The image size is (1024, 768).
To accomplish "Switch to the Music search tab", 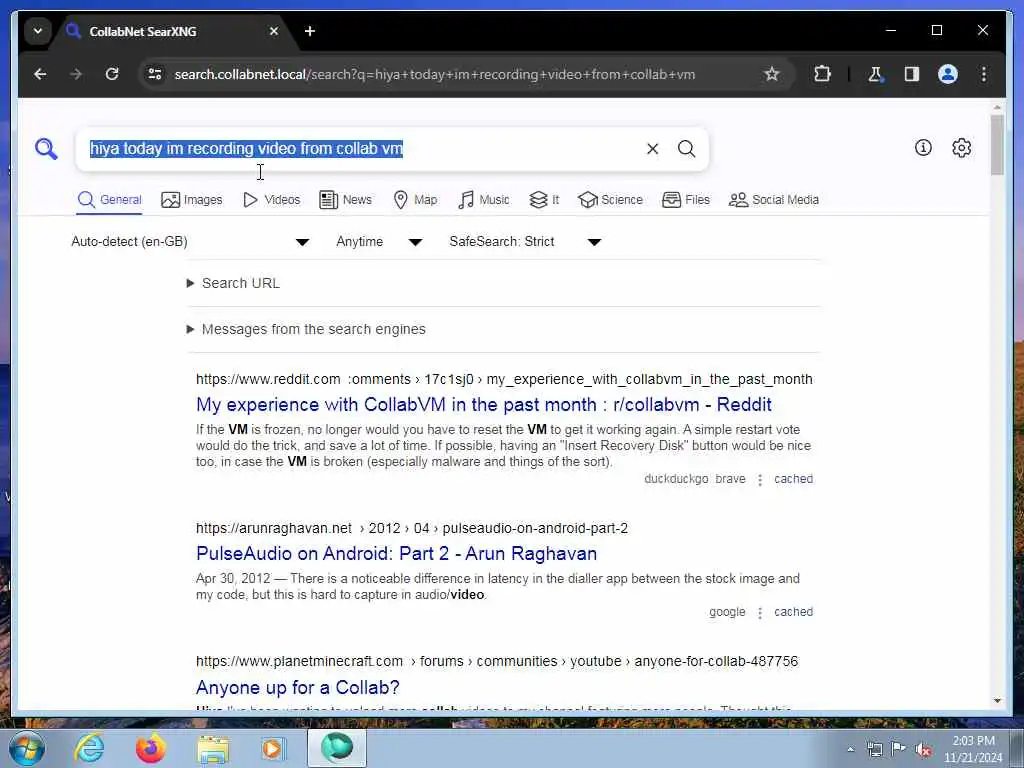I will point(483,200).
